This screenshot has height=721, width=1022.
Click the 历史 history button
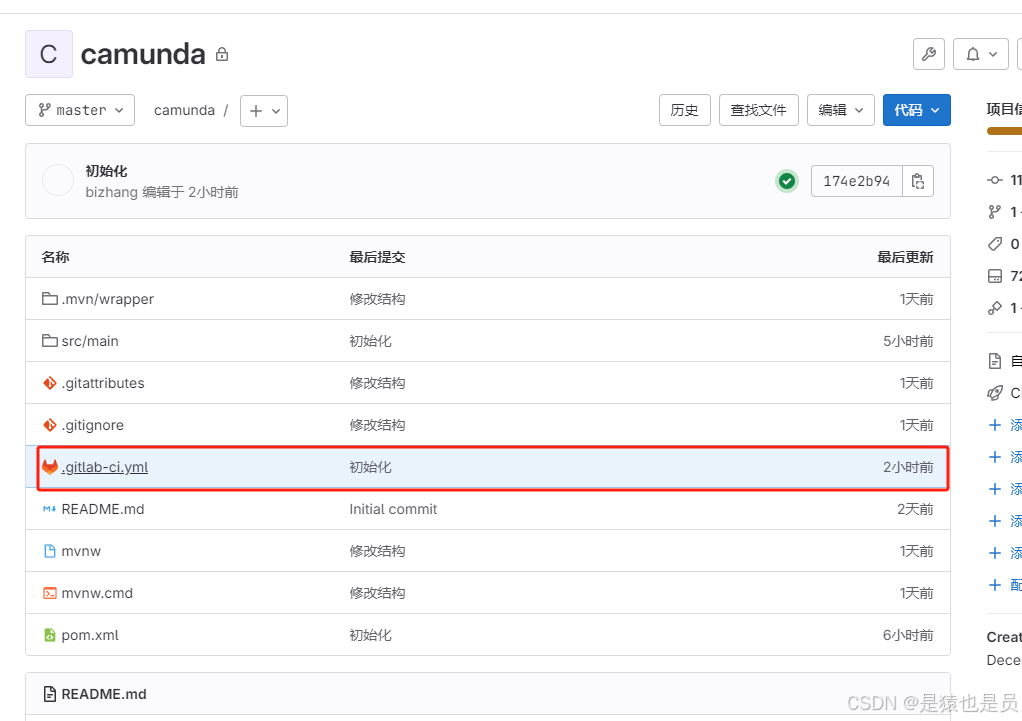coord(684,110)
